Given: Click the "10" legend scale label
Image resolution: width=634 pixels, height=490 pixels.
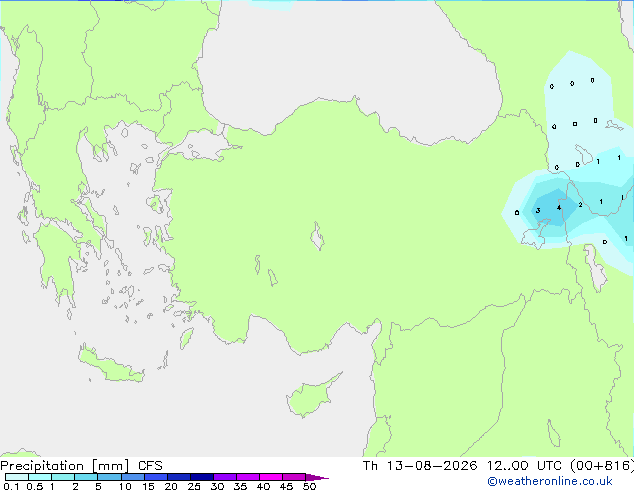Looking at the screenshot, I should click(125, 486).
